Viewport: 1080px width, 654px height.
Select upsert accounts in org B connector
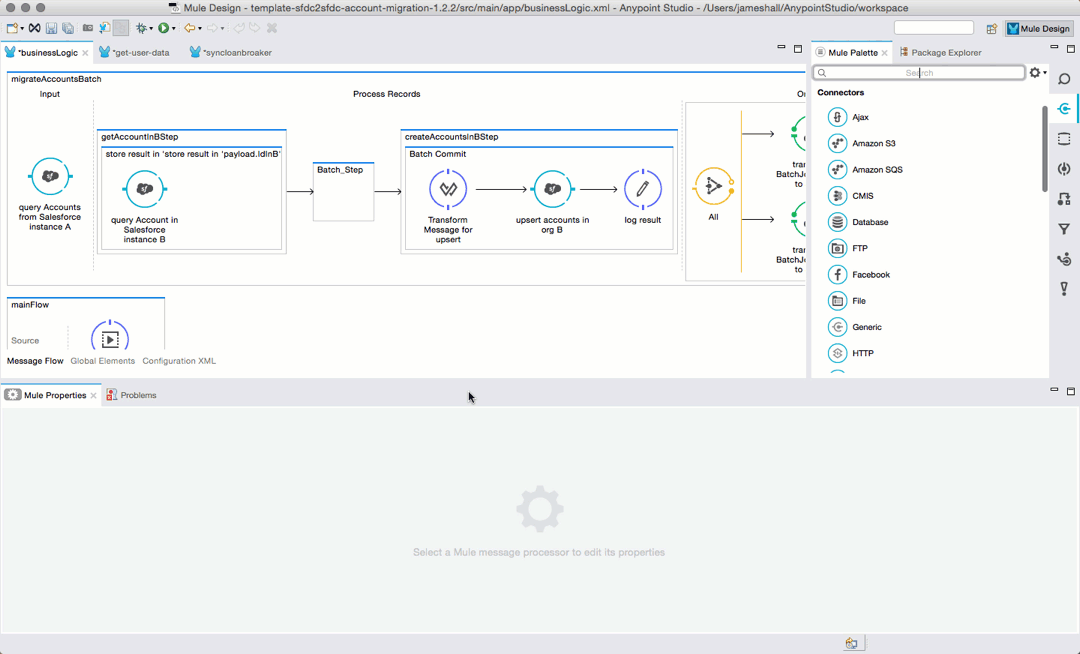point(552,189)
